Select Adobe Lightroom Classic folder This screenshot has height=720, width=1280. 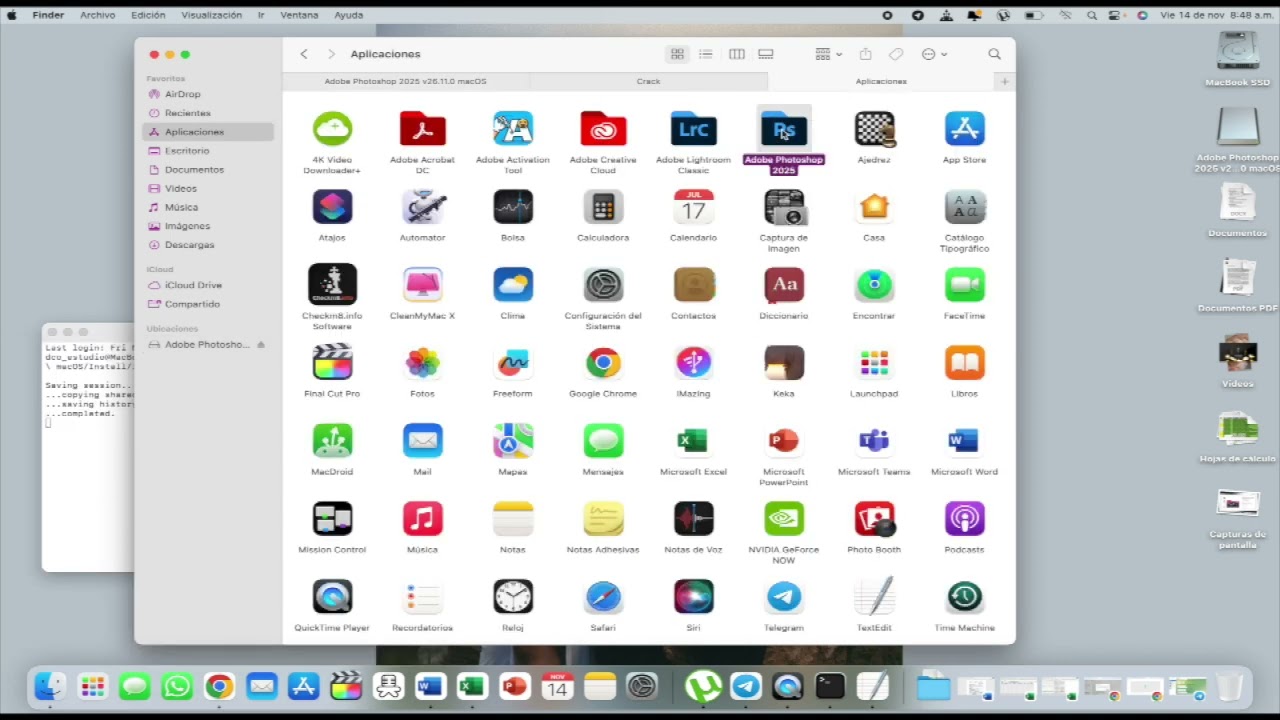click(x=693, y=129)
